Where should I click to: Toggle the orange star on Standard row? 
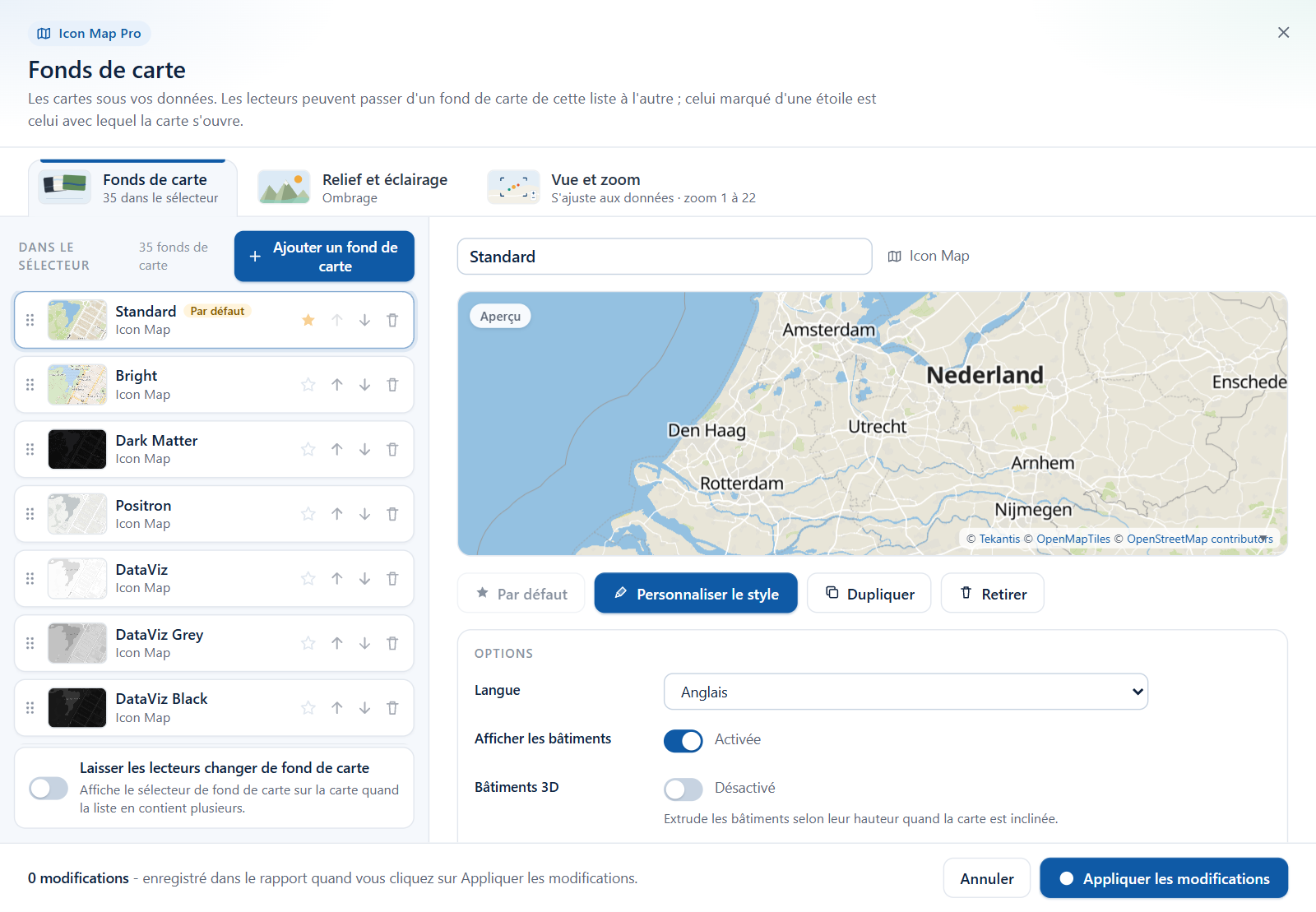click(308, 320)
